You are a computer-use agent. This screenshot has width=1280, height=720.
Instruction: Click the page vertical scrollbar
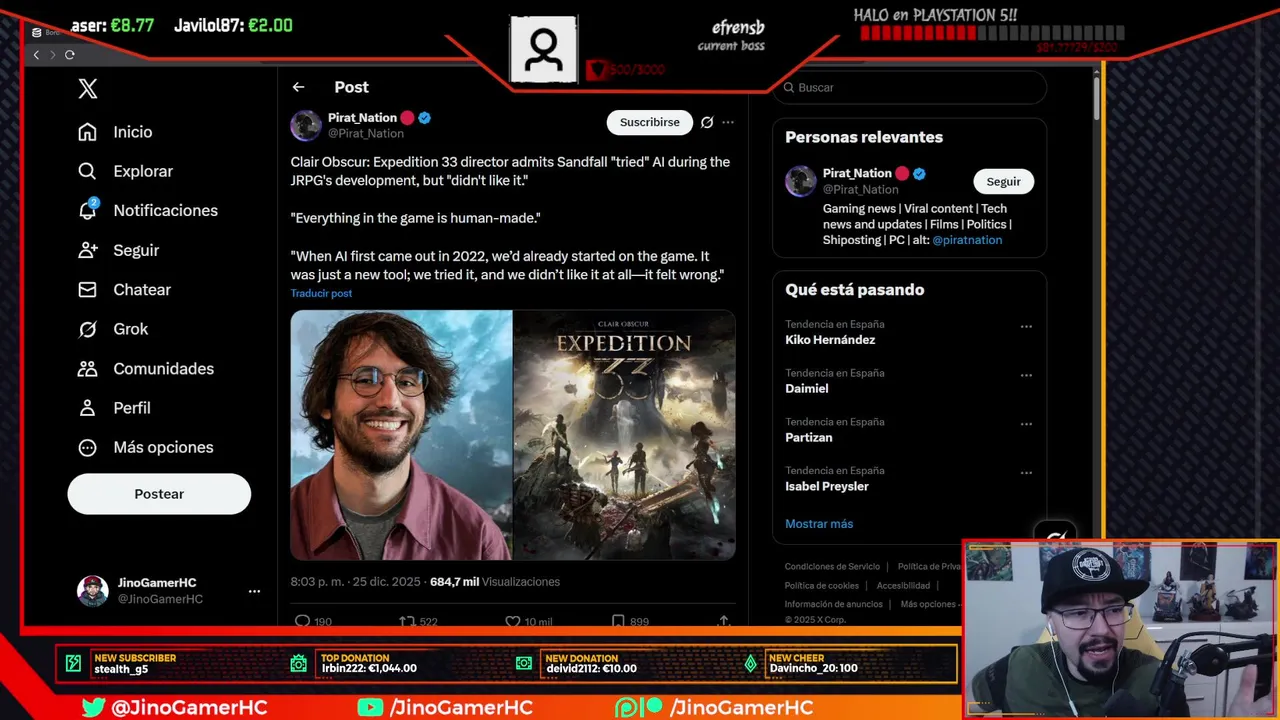pos(1096,98)
